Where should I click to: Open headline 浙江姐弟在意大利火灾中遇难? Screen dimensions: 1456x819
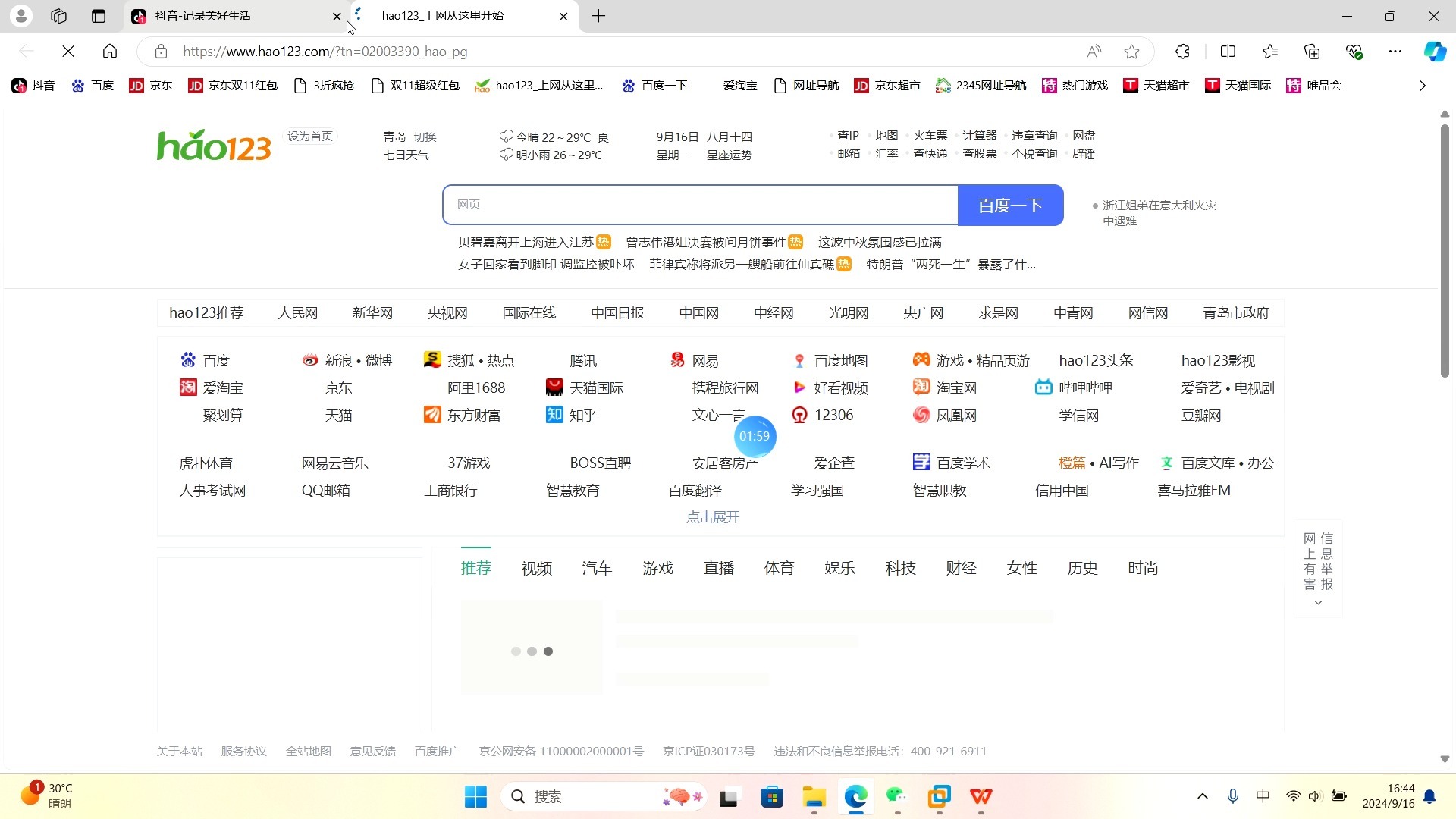tap(1159, 213)
